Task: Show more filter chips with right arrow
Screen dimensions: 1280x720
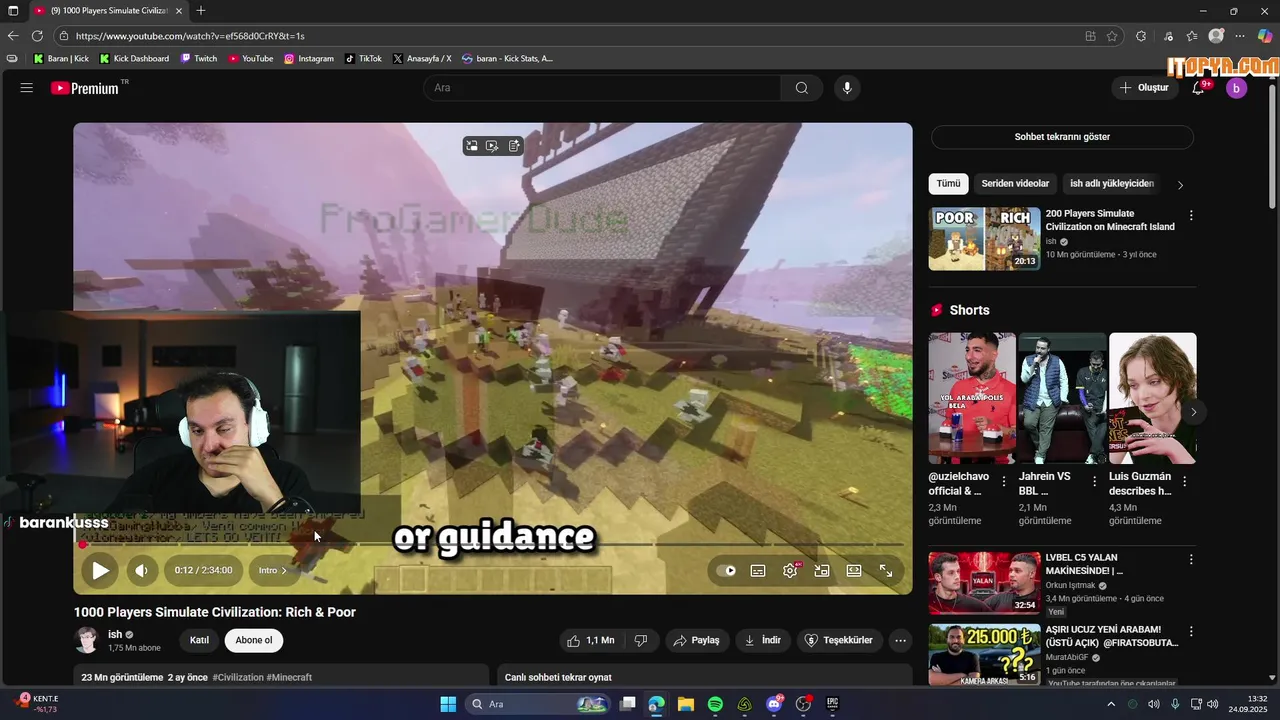Action: (1180, 185)
